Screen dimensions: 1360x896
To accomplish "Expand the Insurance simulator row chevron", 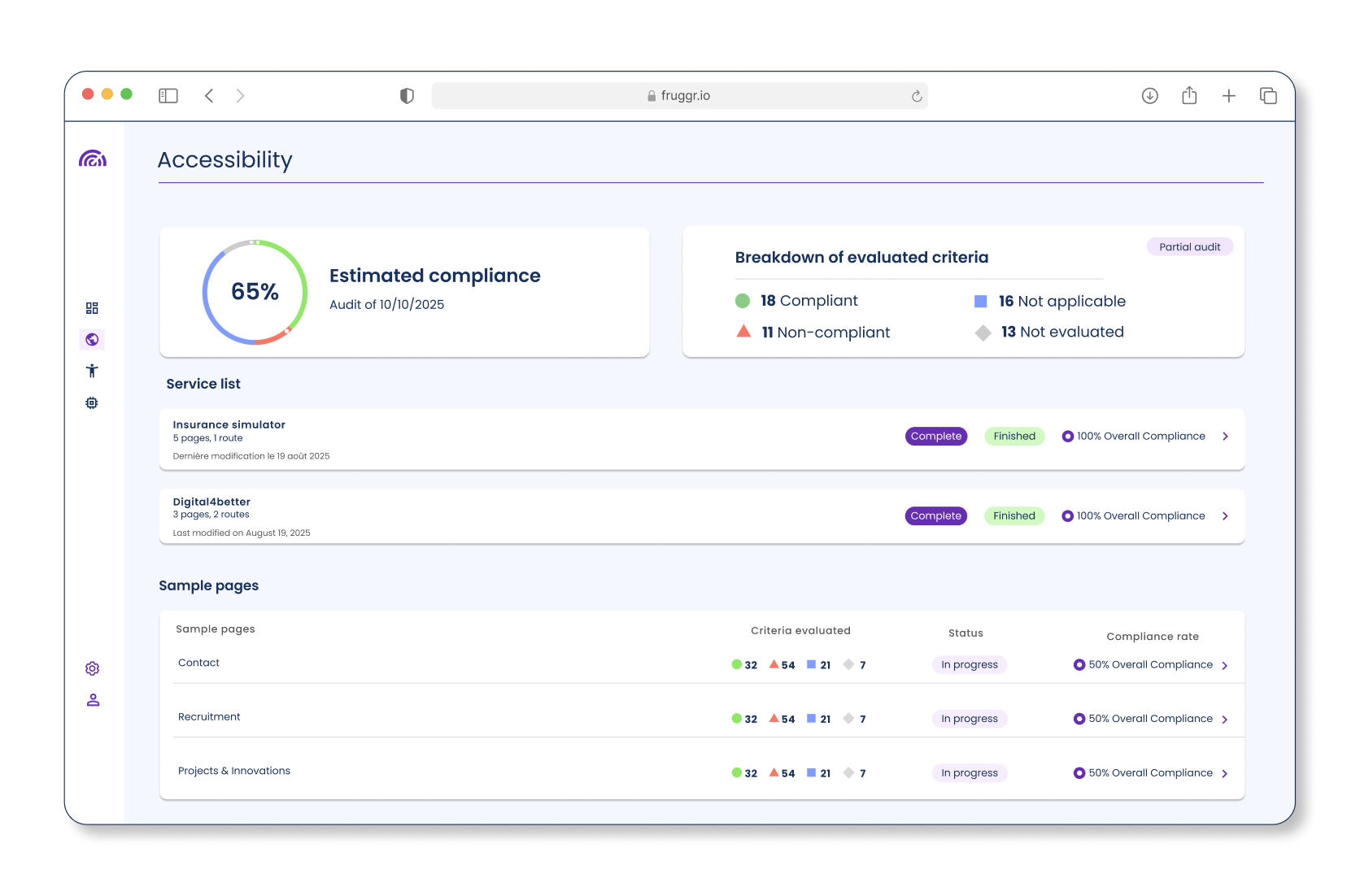I will coord(1225,437).
